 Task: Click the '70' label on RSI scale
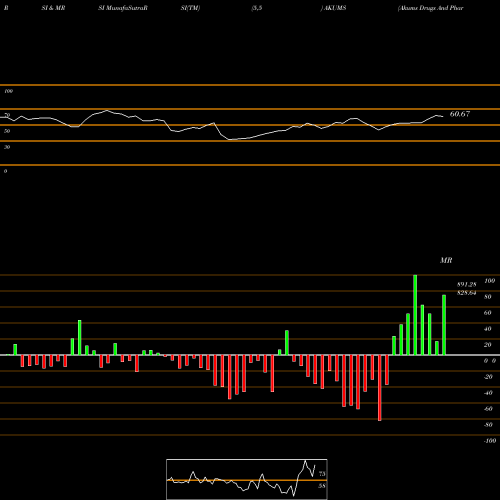click(x=7, y=115)
